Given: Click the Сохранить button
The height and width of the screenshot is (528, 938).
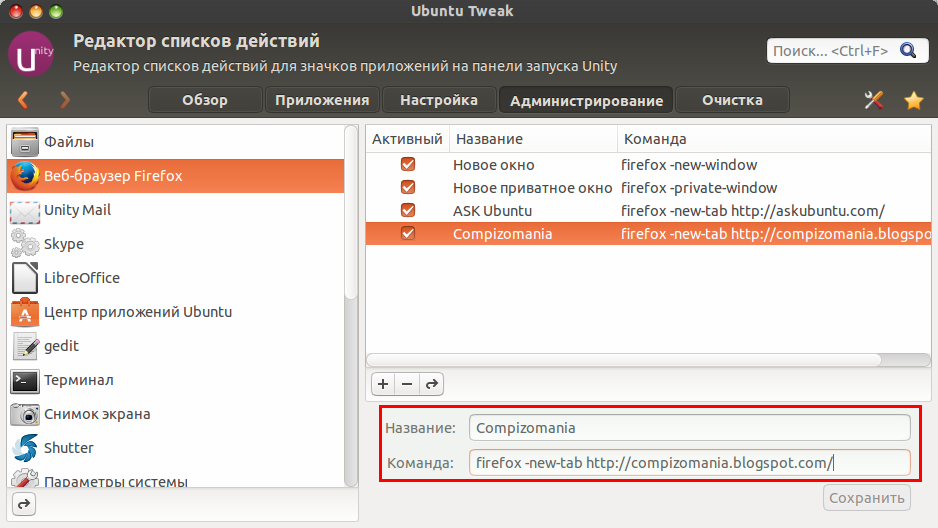Looking at the screenshot, I should (867, 498).
